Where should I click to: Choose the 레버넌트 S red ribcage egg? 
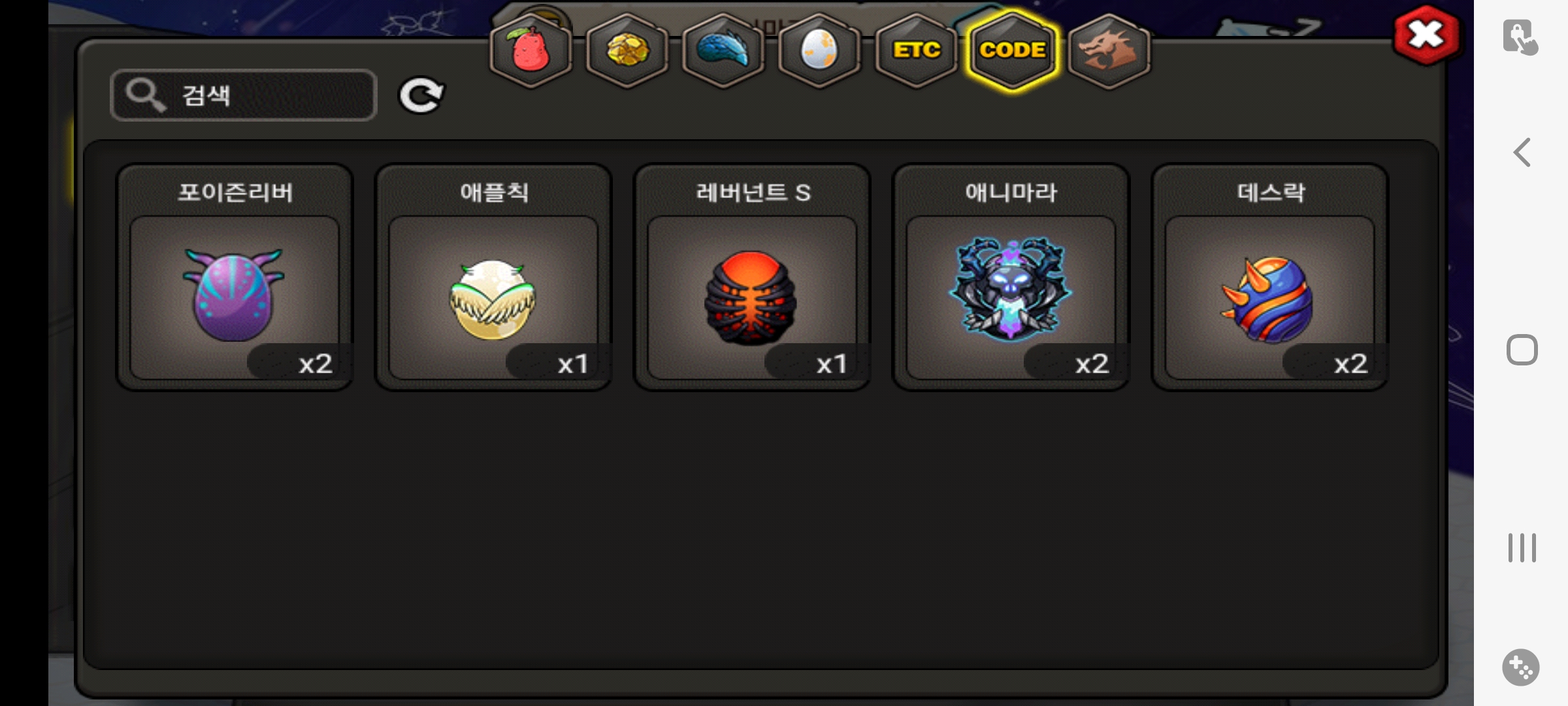coord(752,277)
